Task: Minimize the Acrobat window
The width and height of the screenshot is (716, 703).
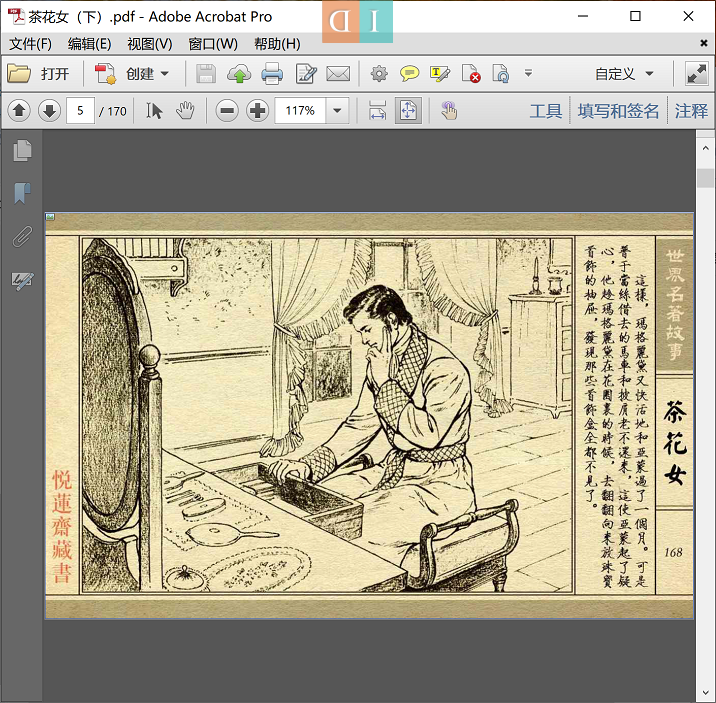Action: (583, 16)
